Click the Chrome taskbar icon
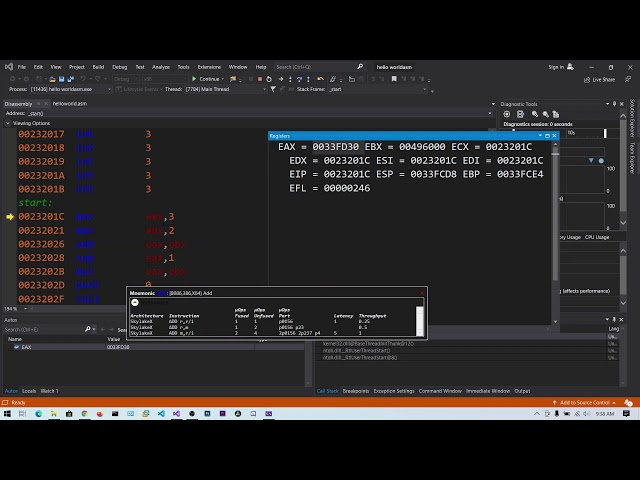The height and width of the screenshot is (480, 640). (x=84, y=413)
